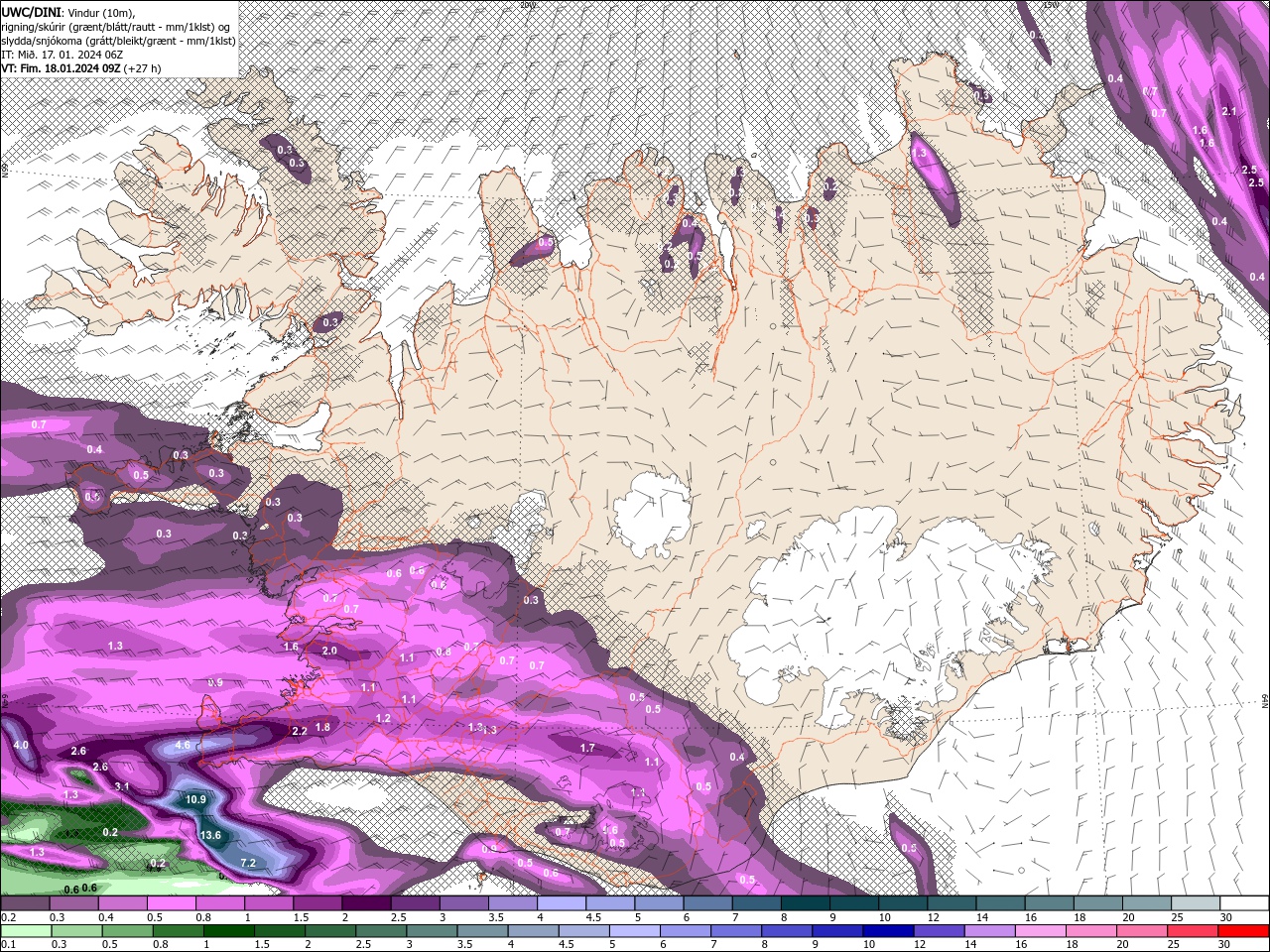Click the 2.1 value in the northeast band

pos(1229,111)
